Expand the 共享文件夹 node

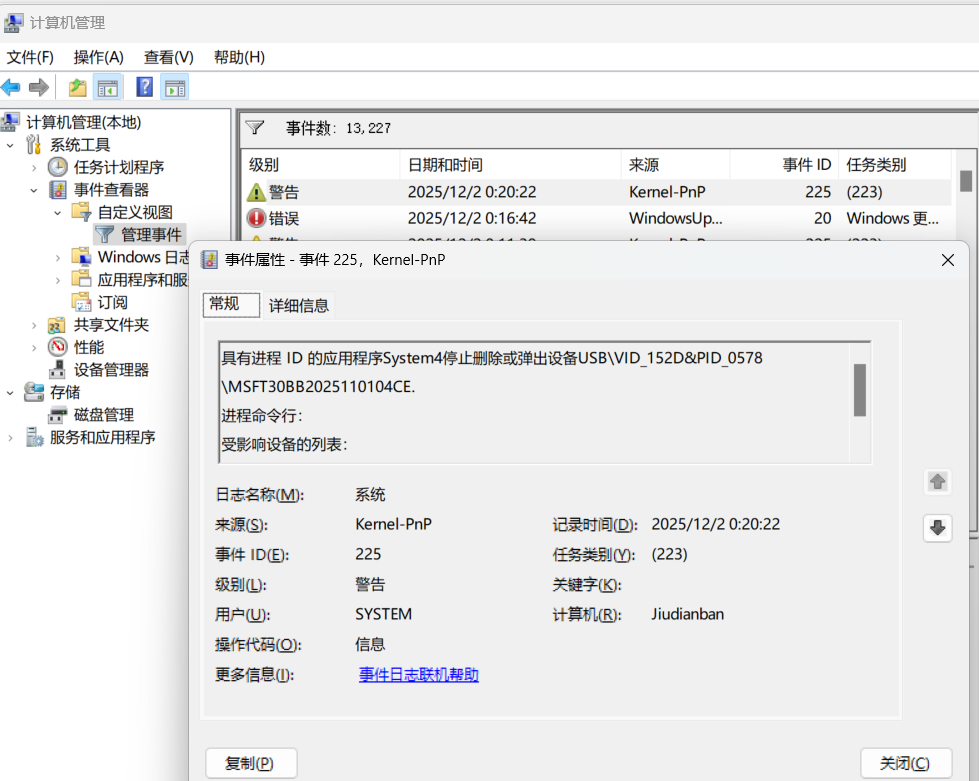pyautogui.click(x=34, y=325)
